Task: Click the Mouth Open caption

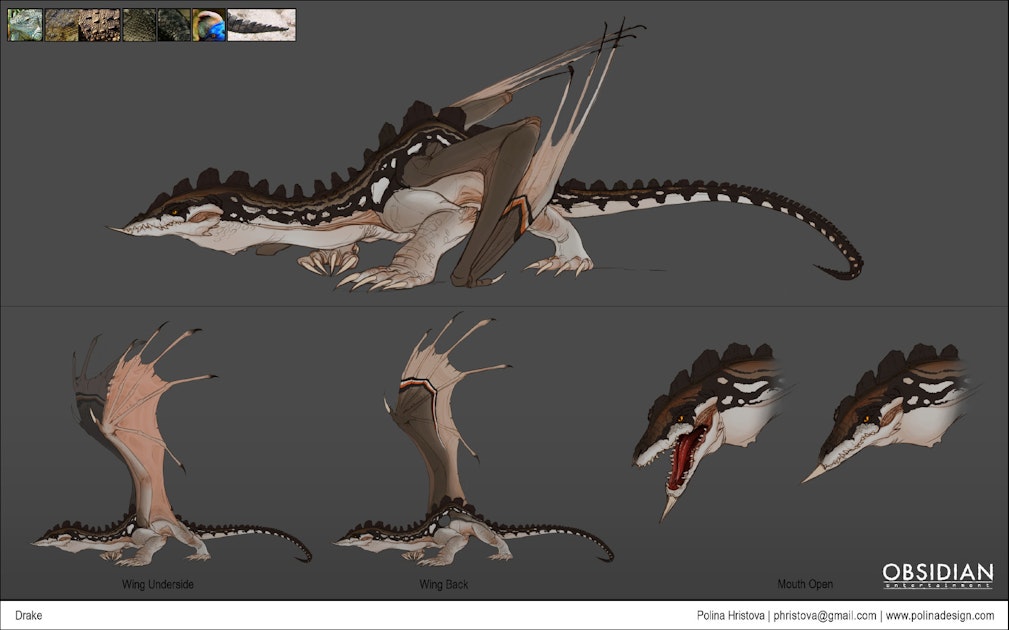Action: click(x=805, y=584)
